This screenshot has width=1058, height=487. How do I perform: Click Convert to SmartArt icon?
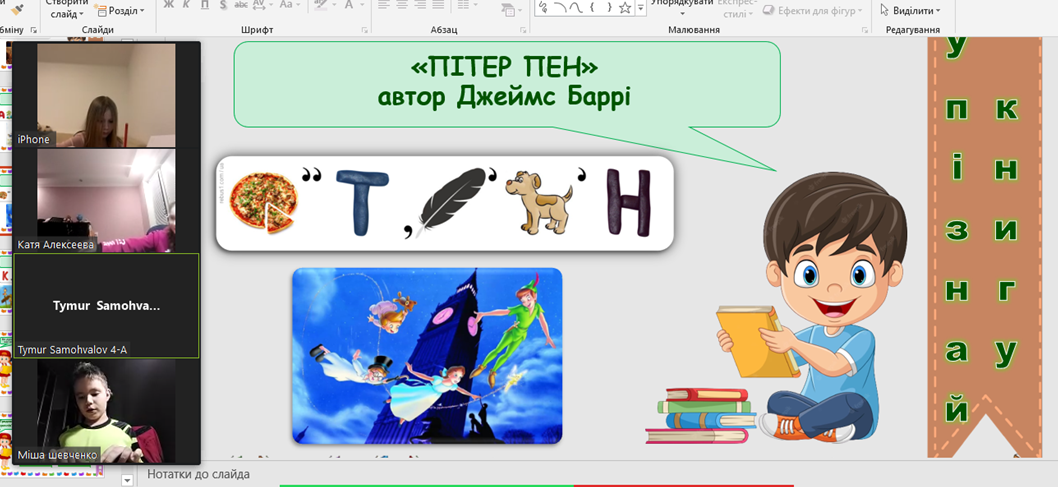(x=508, y=10)
